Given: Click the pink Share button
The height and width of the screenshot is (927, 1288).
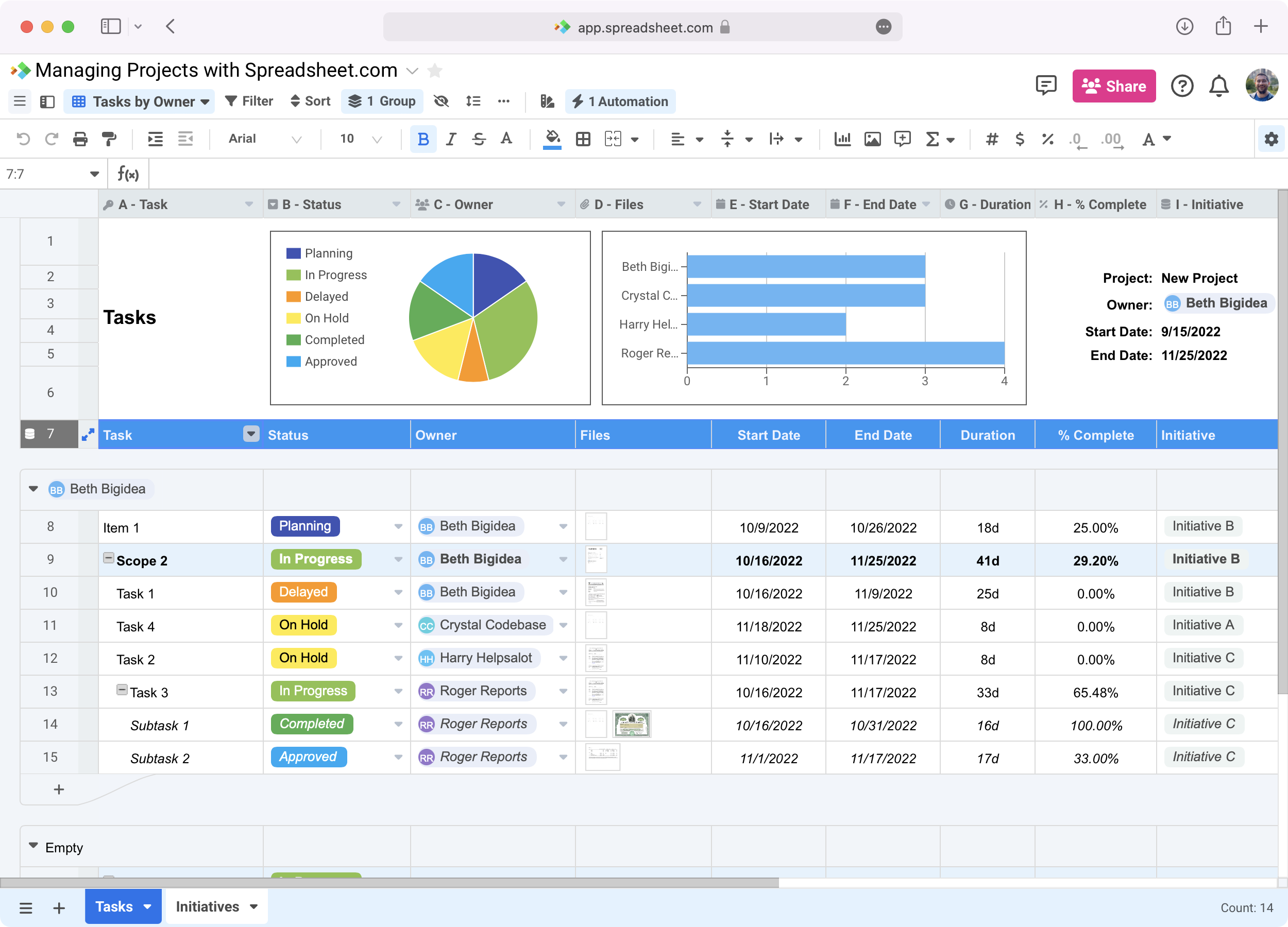Looking at the screenshot, I should 1114,87.
